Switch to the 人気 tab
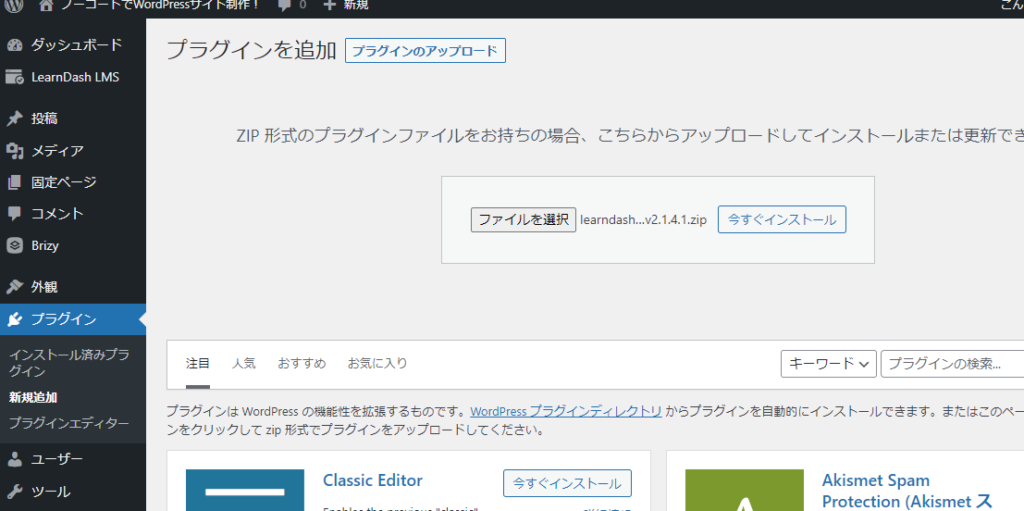The width and height of the screenshot is (1024, 511). (x=243, y=364)
